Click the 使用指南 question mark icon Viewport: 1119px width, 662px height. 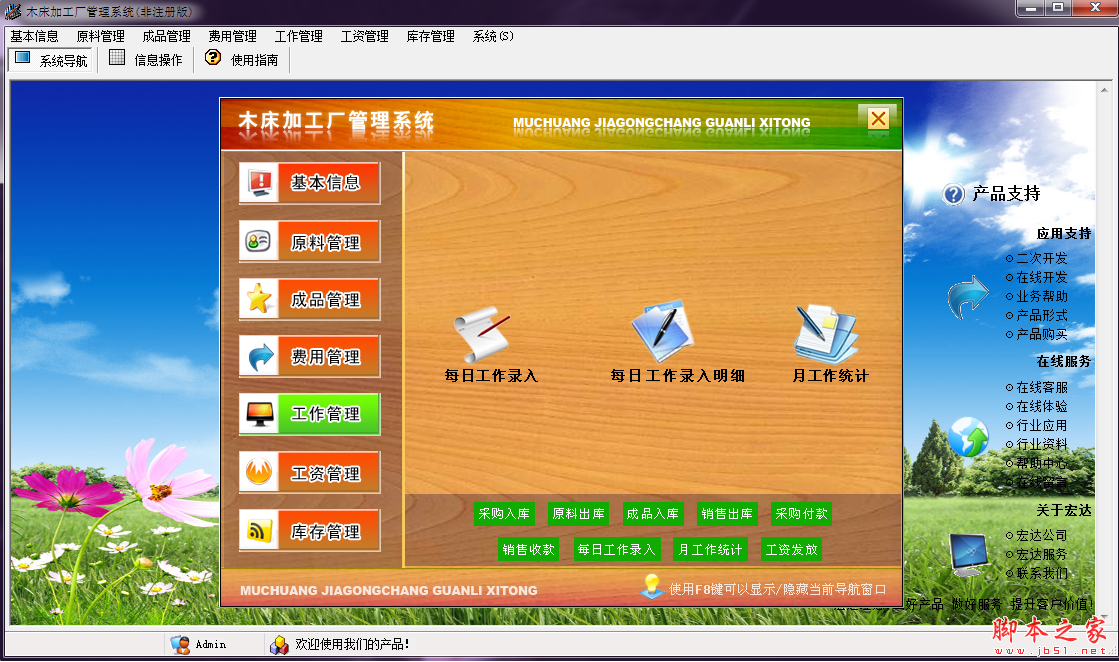[213, 57]
